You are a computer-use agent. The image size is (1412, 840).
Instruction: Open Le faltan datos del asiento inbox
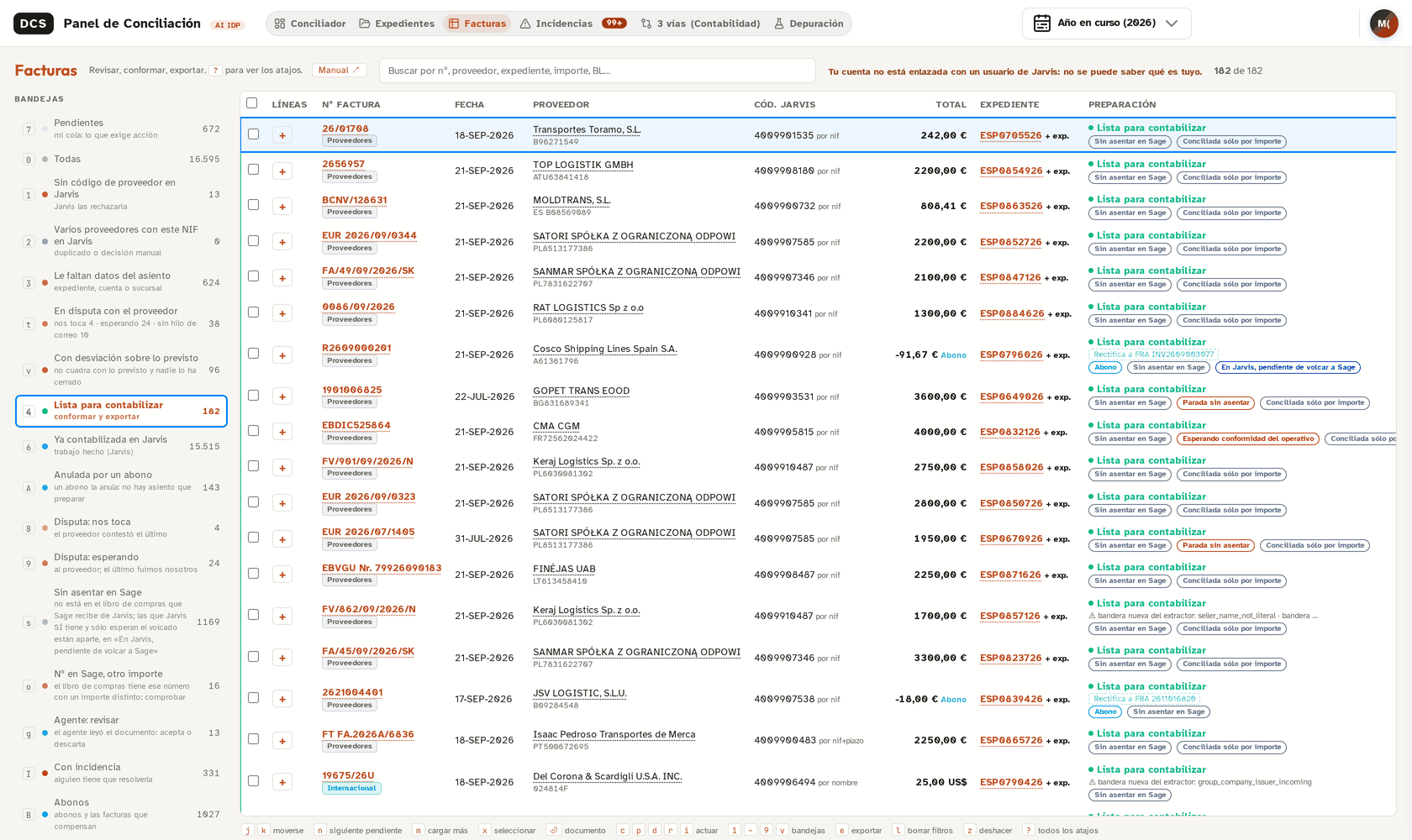121,281
